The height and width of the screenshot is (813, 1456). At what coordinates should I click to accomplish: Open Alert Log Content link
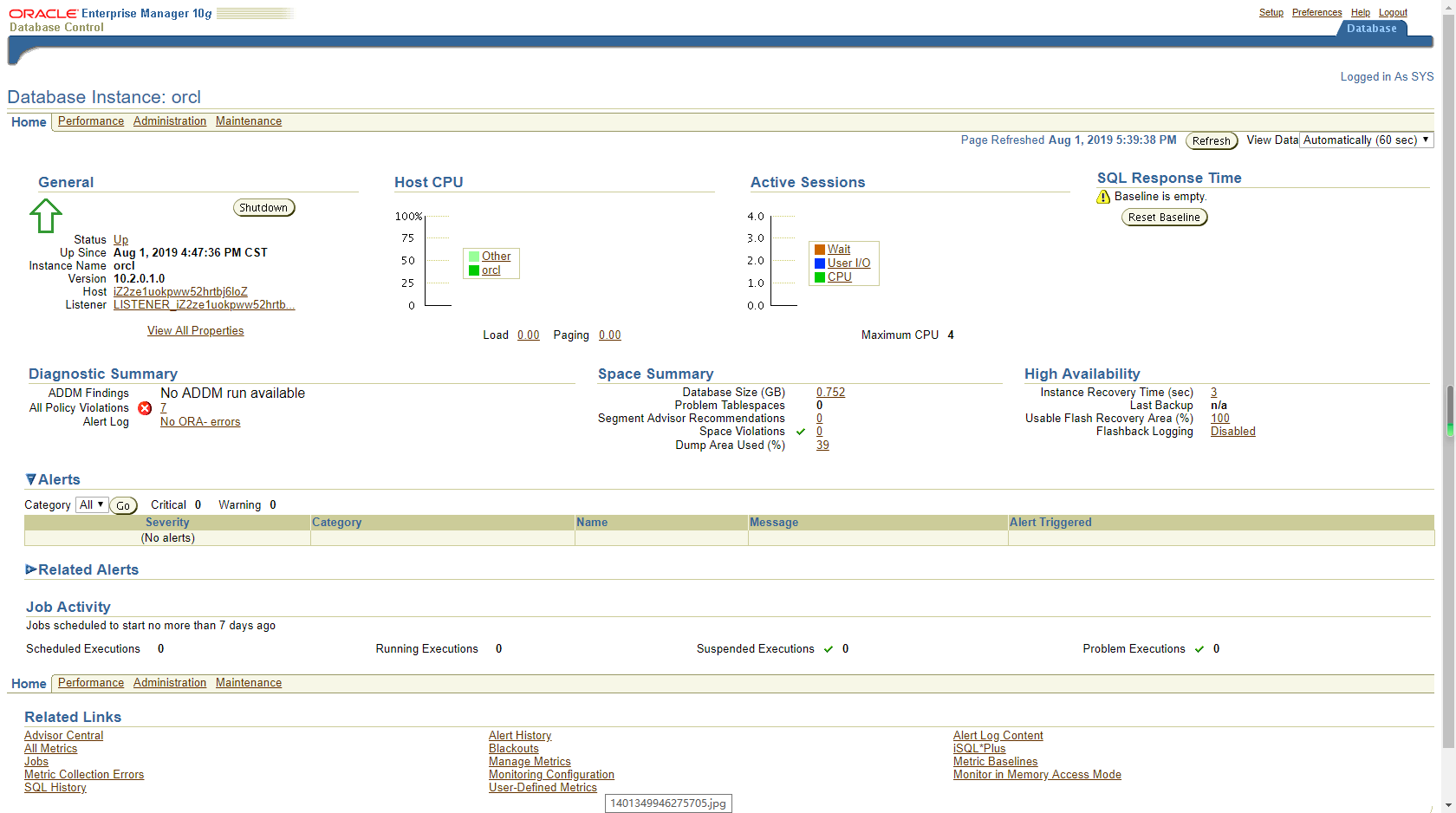(998, 736)
